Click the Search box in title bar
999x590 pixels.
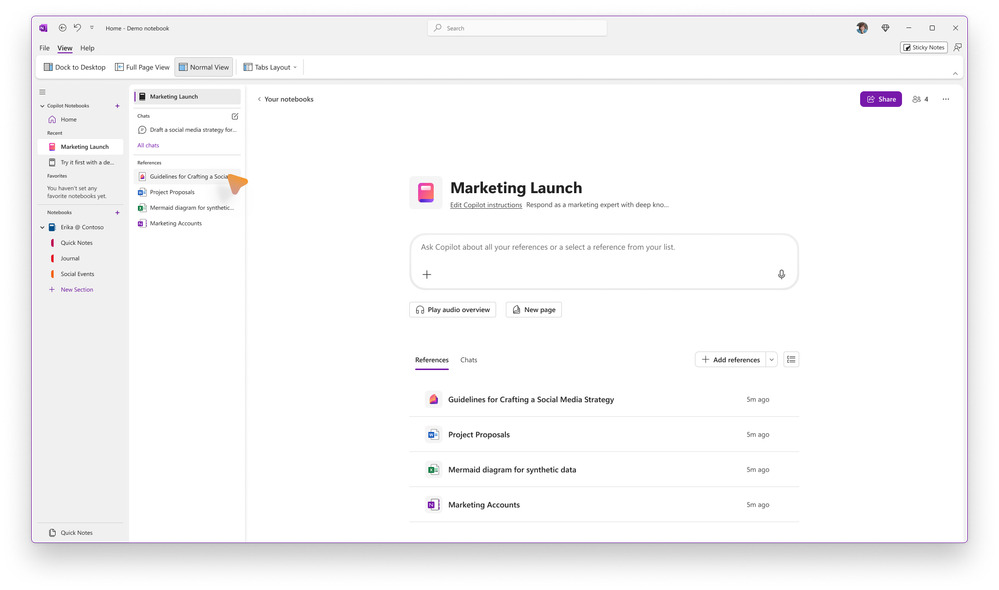[x=517, y=28]
